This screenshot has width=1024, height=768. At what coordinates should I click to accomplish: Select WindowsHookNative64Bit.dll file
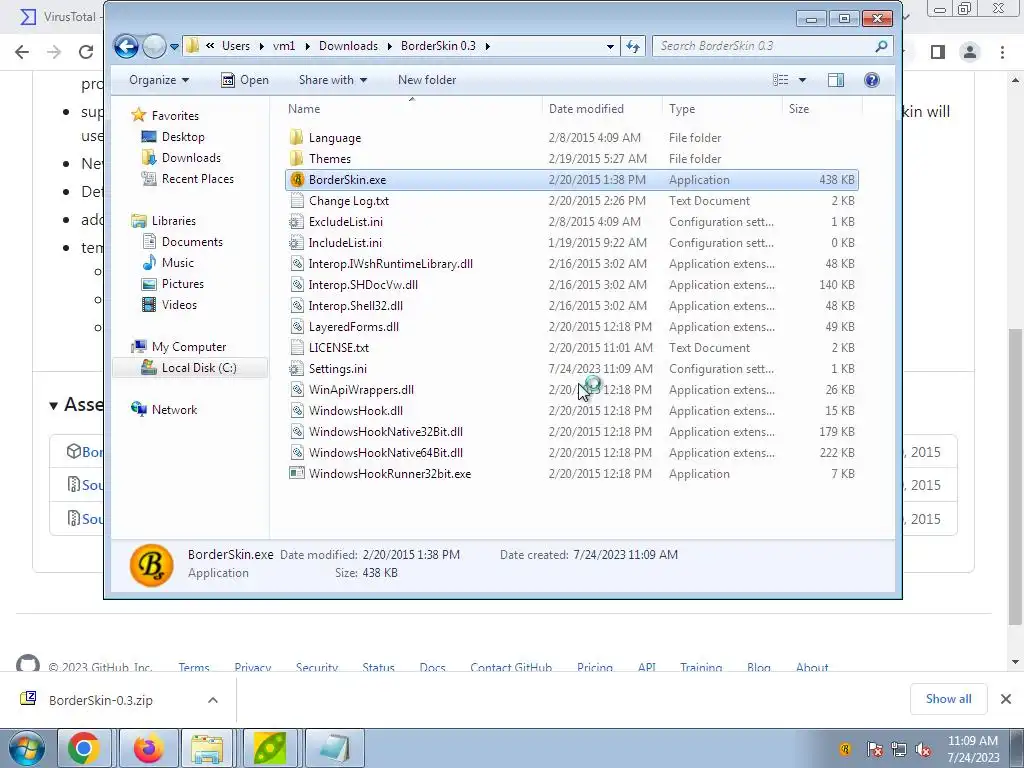[x=385, y=453]
